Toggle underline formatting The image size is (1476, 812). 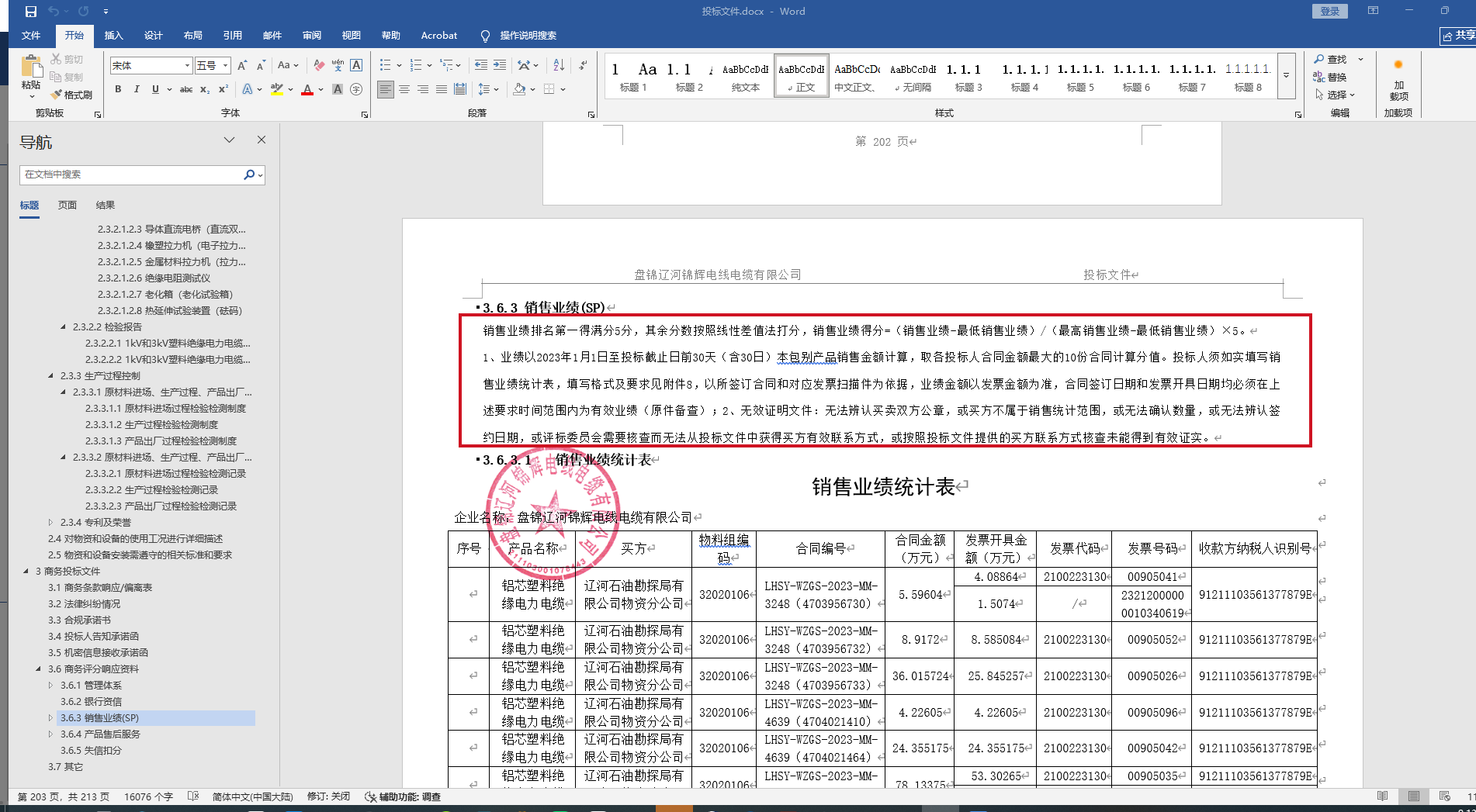tap(155, 90)
